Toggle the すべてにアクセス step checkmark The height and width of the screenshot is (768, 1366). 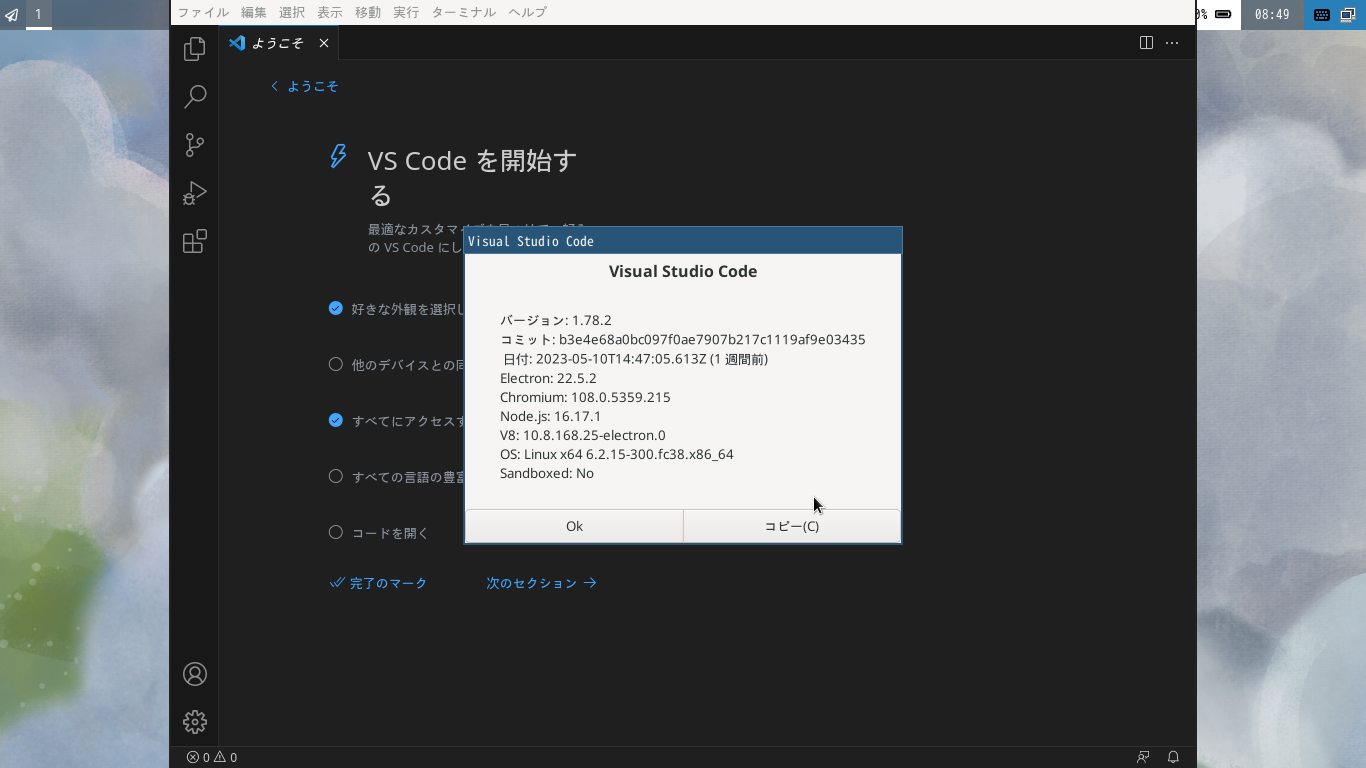coord(336,420)
